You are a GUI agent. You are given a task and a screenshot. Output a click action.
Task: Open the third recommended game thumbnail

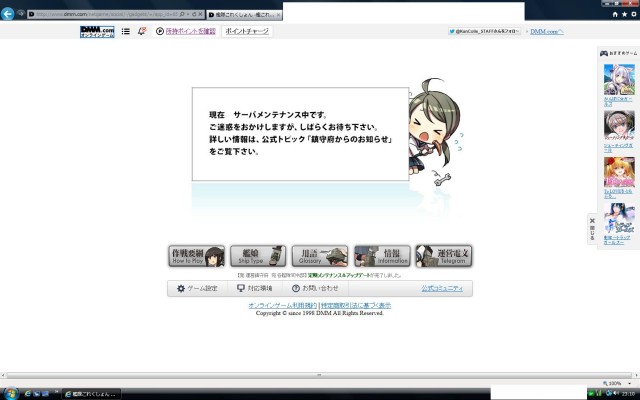click(619, 172)
